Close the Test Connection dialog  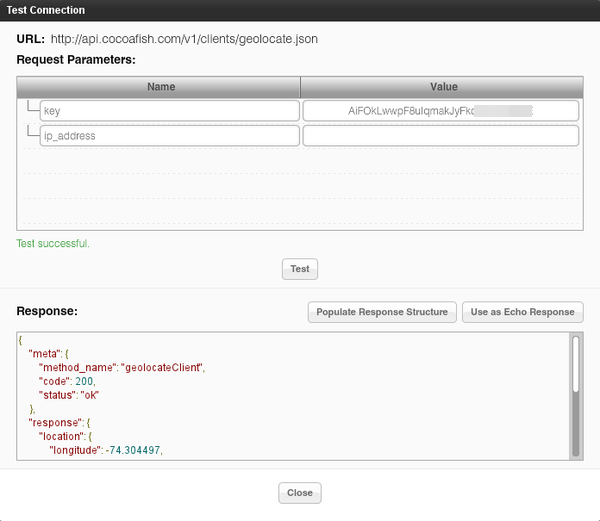(x=300, y=493)
